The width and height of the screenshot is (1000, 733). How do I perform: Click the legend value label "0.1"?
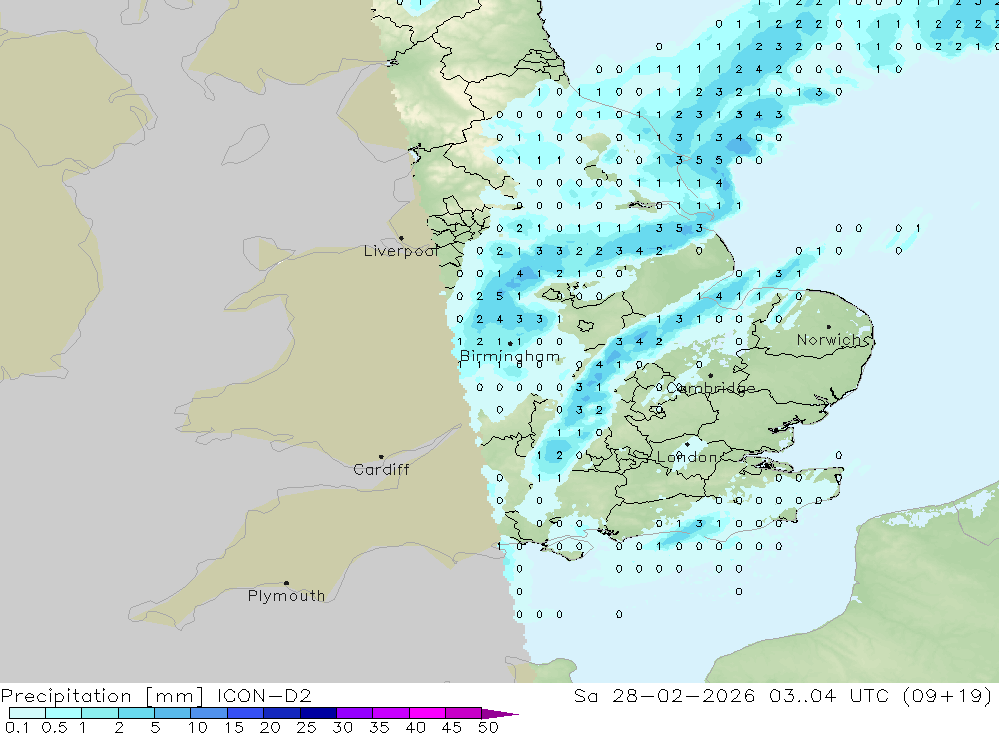tap(17, 727)
